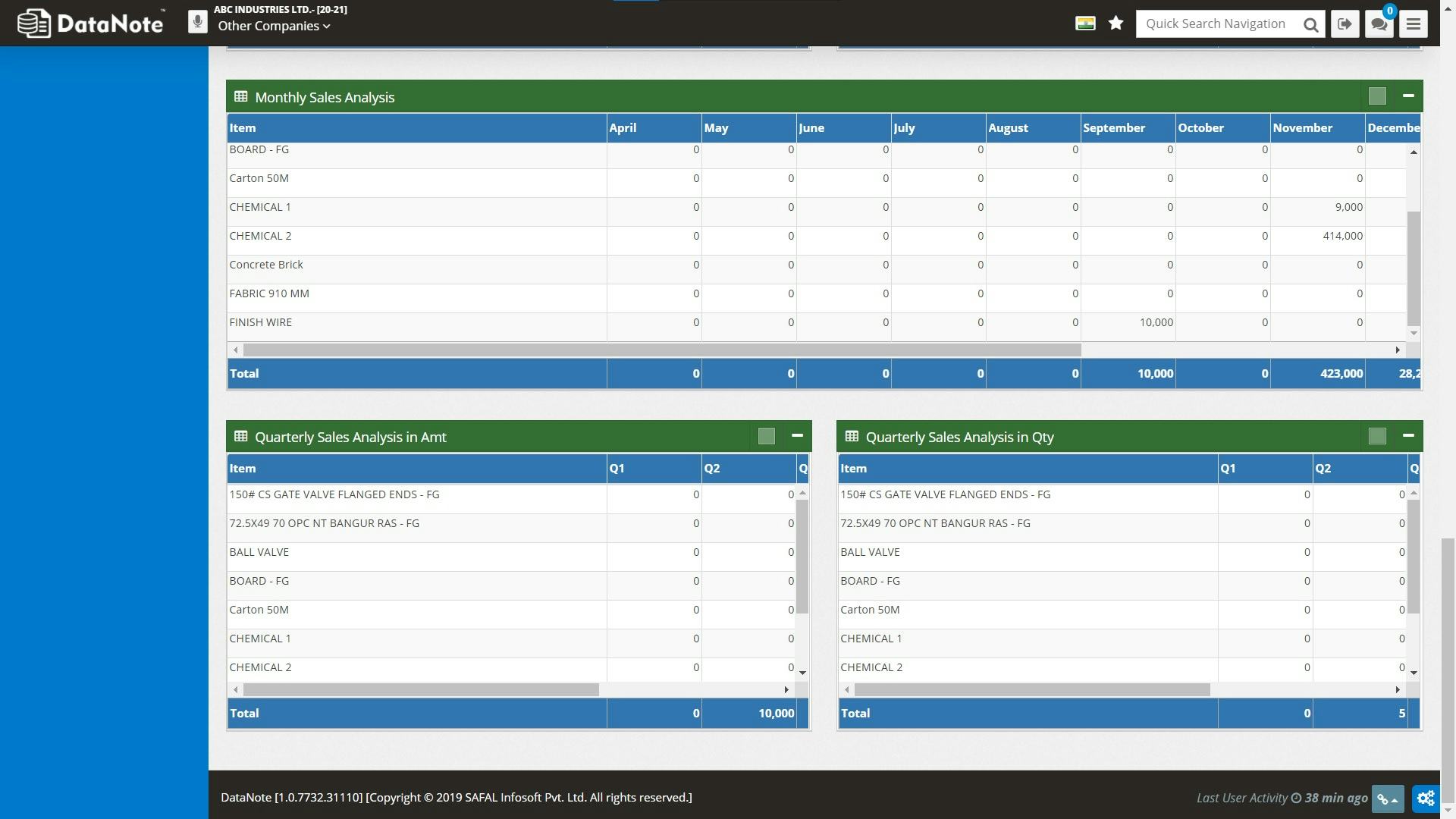Click the microphone voice command icon
The image size is (1456, 819).
pyautogui.click(x=197, y=22)
